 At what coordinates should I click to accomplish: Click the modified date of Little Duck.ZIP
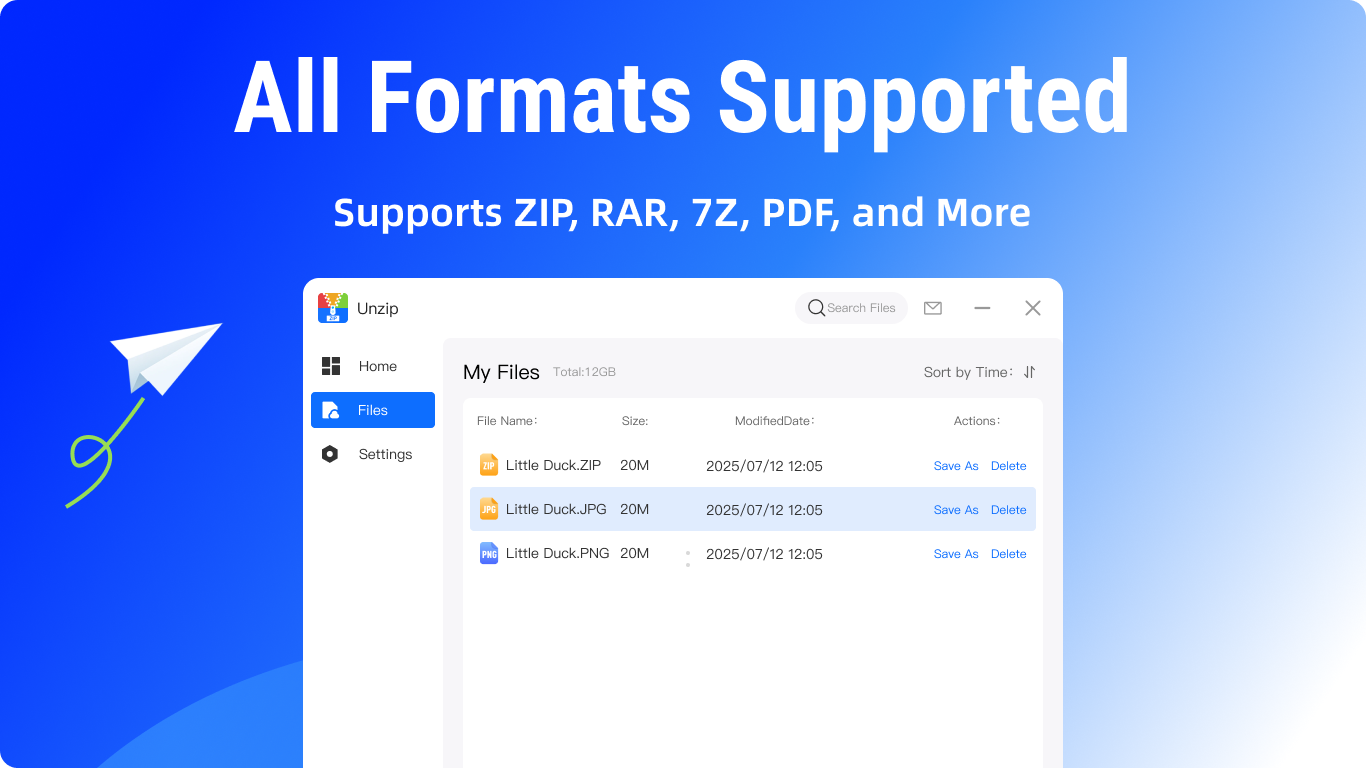click(764, 466)
